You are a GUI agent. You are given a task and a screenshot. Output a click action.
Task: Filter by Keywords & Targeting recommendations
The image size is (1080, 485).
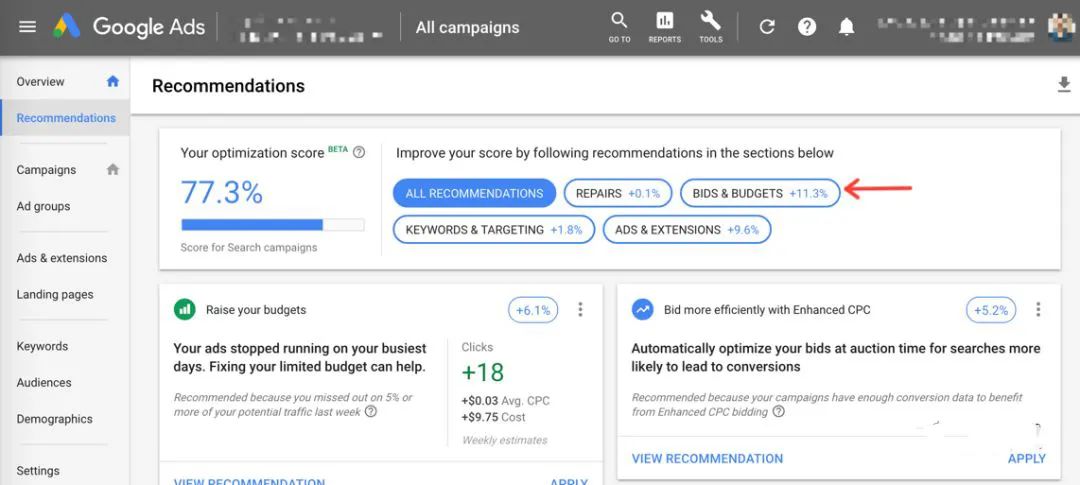(x=493, y=229)
